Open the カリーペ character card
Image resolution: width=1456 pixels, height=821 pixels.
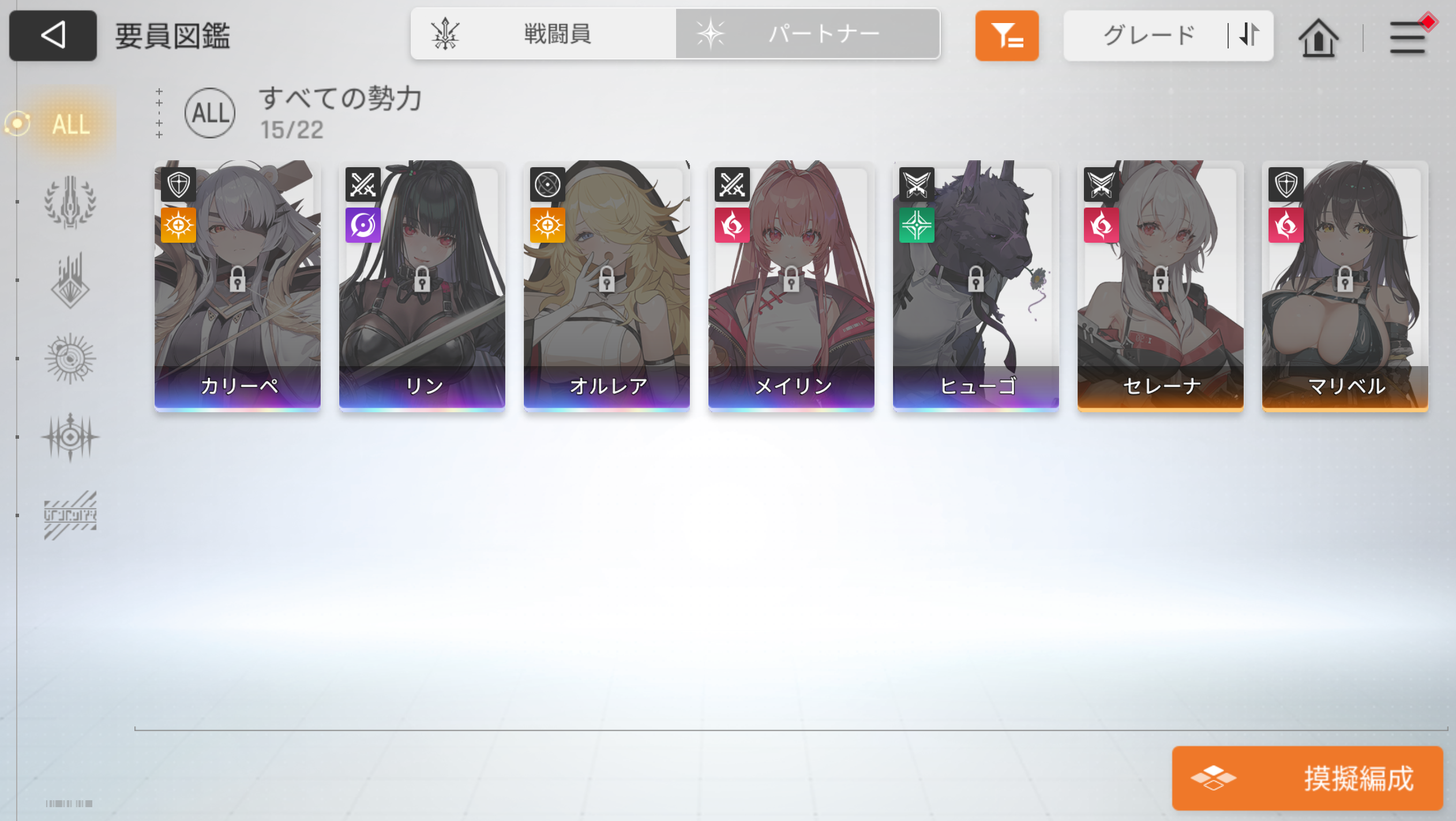point(238,286)
